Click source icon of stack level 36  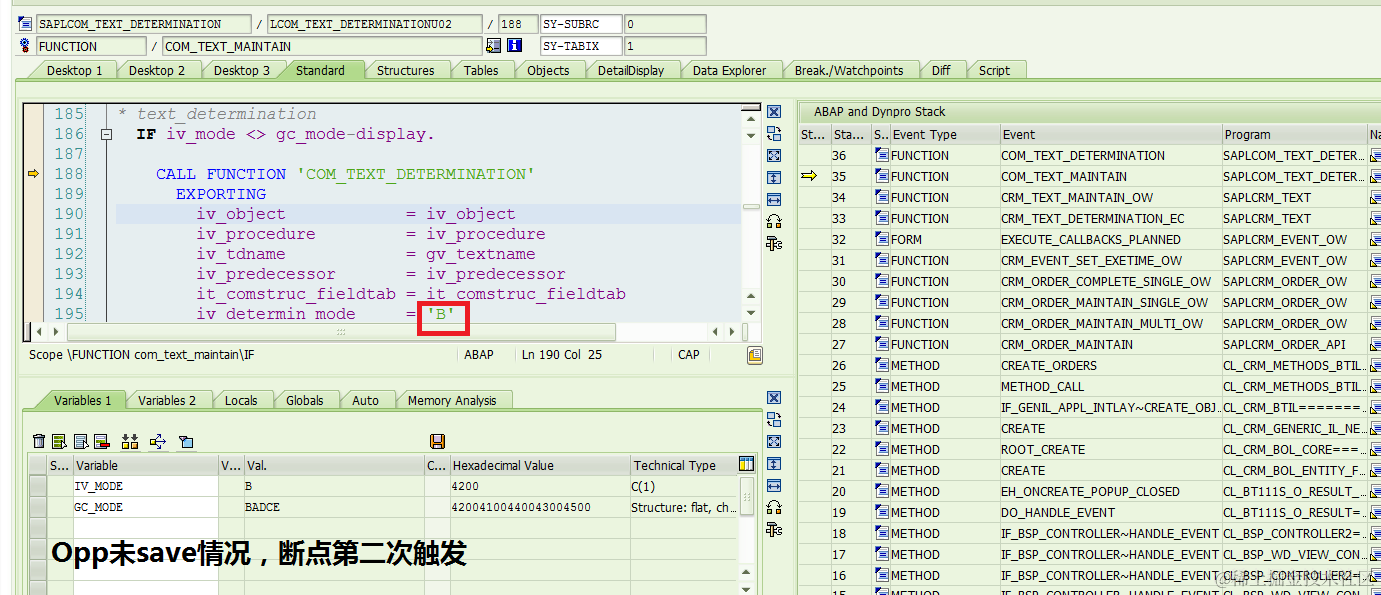coord(881,155)
